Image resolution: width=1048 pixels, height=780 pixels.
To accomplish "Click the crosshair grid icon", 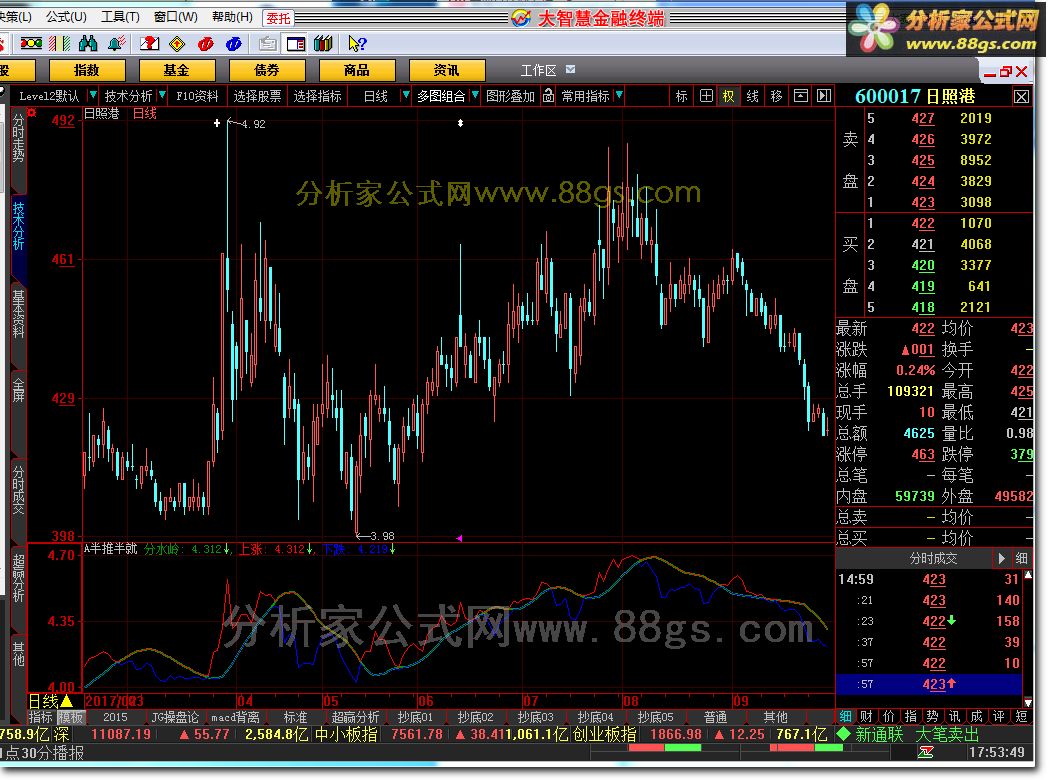I will coord(706,96).
